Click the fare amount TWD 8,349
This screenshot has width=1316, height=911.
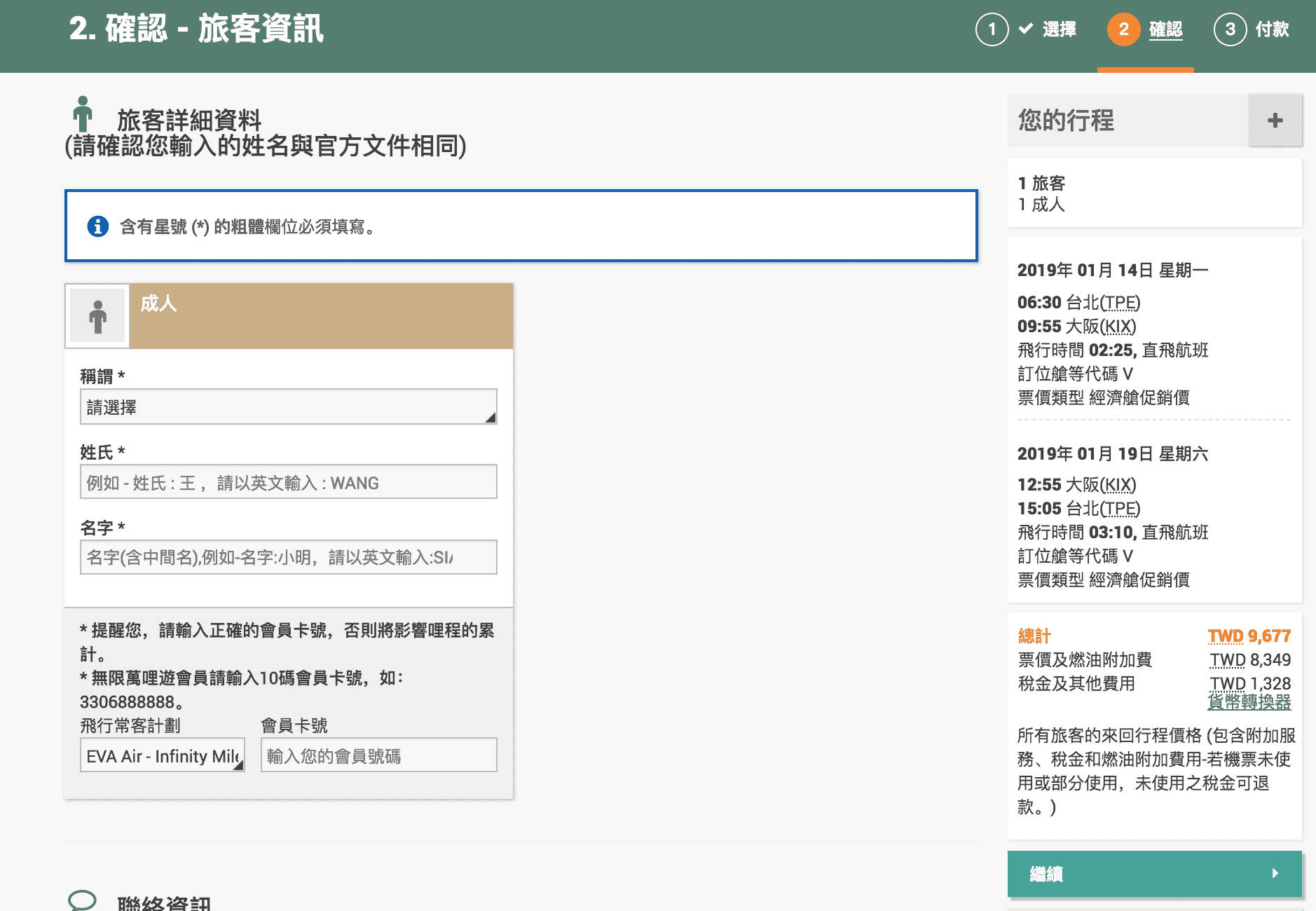click(x=1250, y=659)
